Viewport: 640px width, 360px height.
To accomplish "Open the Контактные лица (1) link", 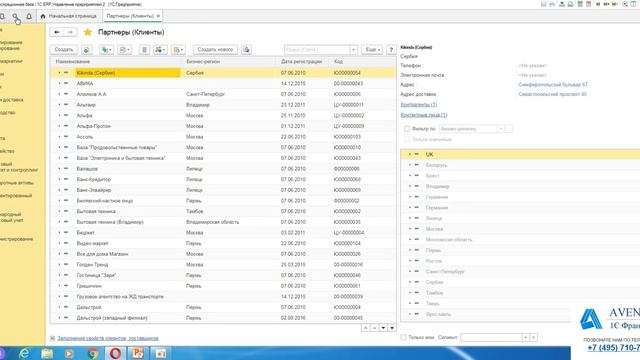I will click(424, 115).
